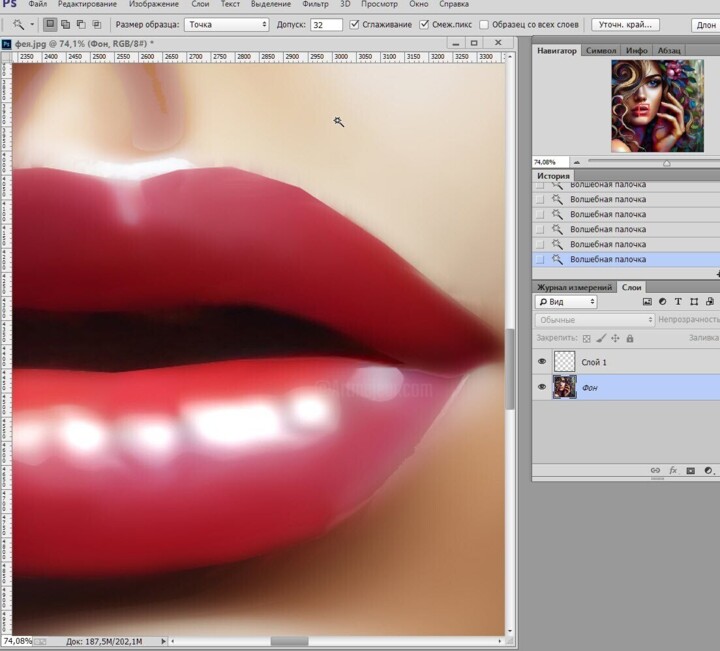Create new adjustment layer icon

[709, 471]
